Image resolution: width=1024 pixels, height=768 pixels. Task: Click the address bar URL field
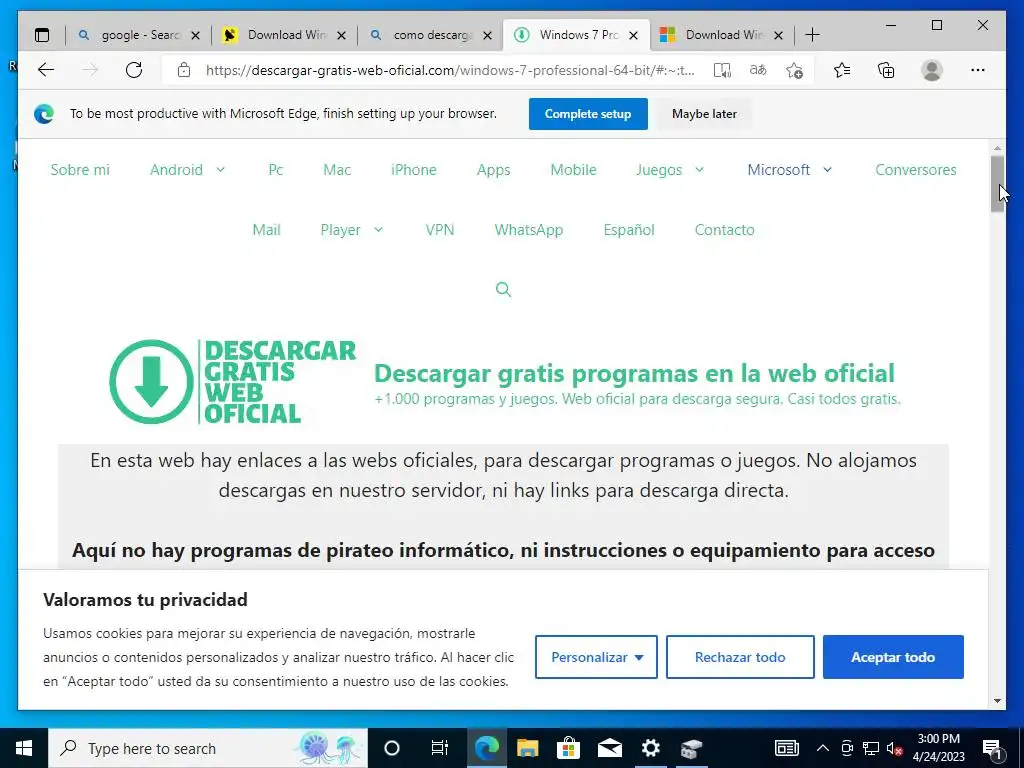(451, 70)
